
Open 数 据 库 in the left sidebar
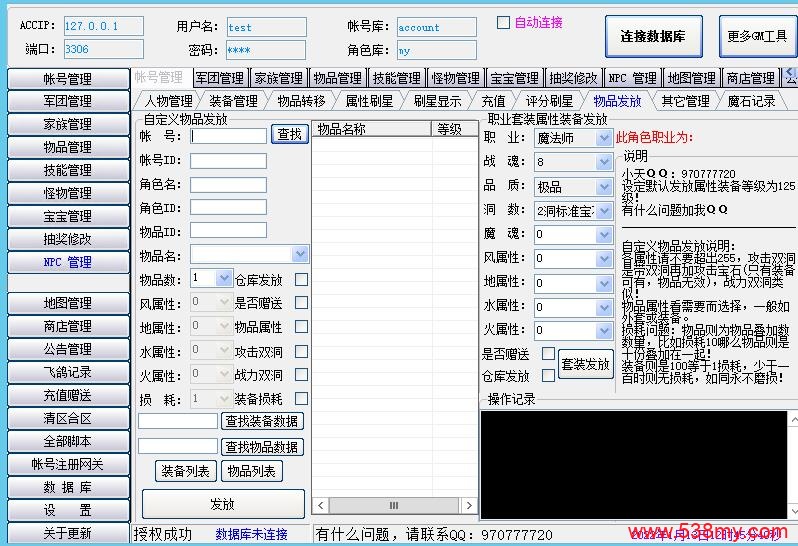tap(68, 487)
